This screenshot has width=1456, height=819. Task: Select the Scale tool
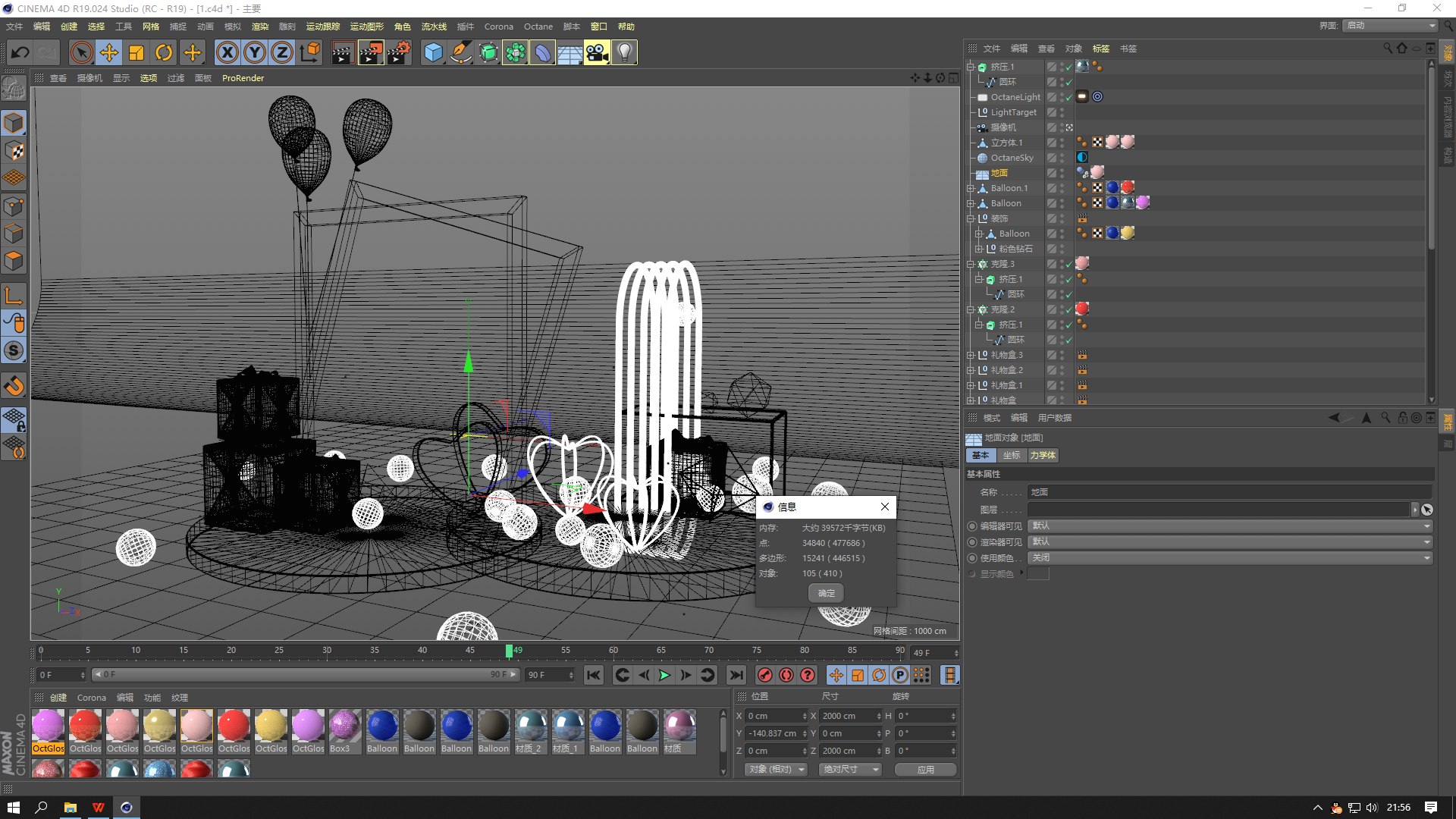[136, 52]
